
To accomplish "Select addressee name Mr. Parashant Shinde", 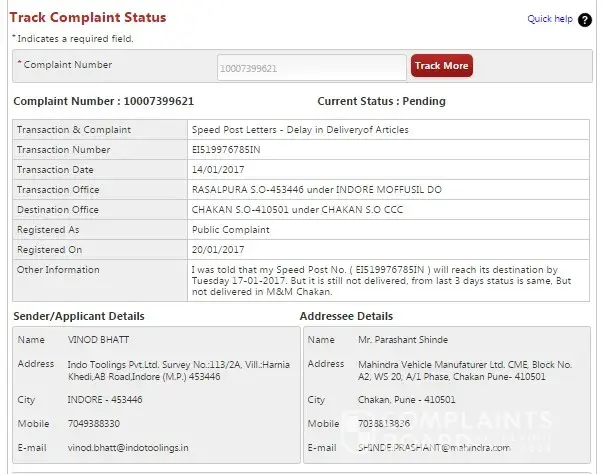I will click(403, 340).
